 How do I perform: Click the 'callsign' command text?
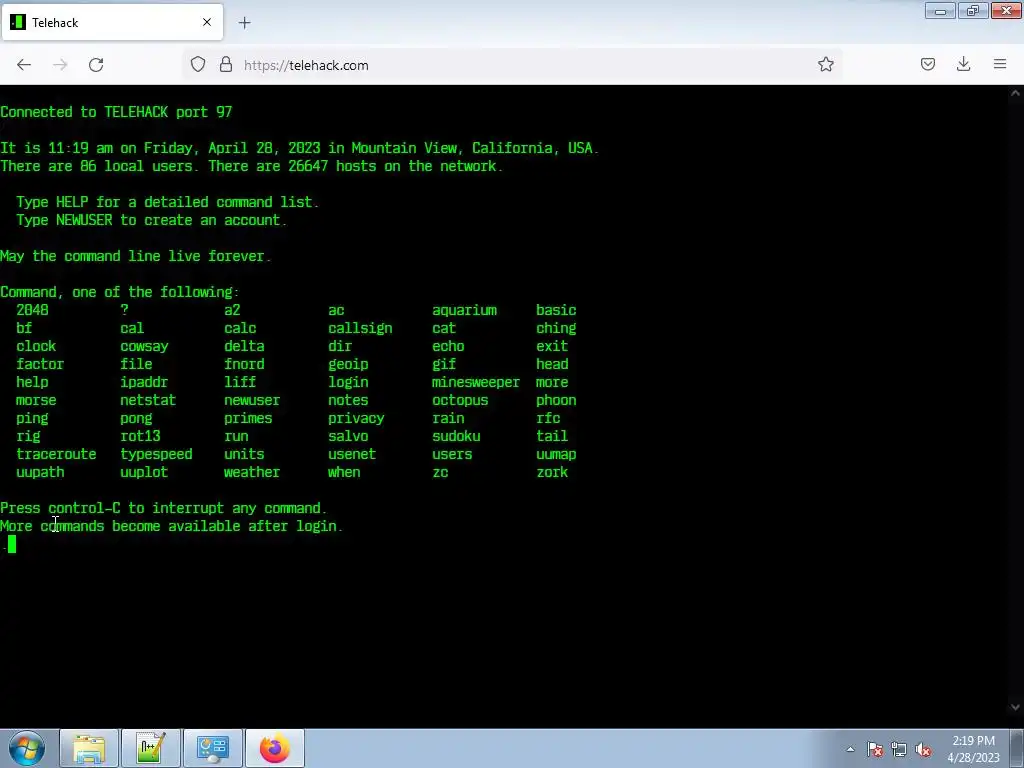360,328
